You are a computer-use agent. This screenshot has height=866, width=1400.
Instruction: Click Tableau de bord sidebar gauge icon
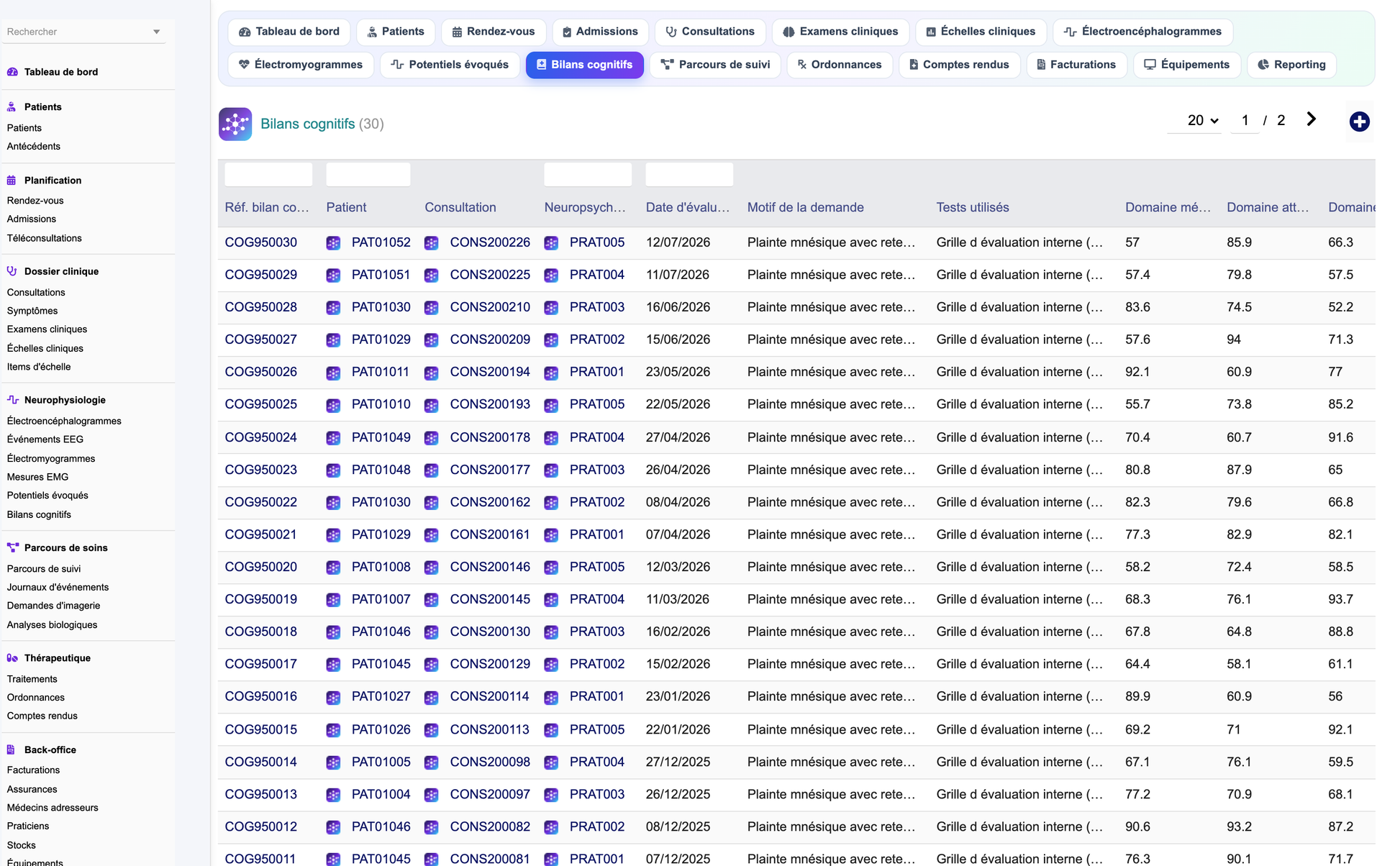(12, 72)
